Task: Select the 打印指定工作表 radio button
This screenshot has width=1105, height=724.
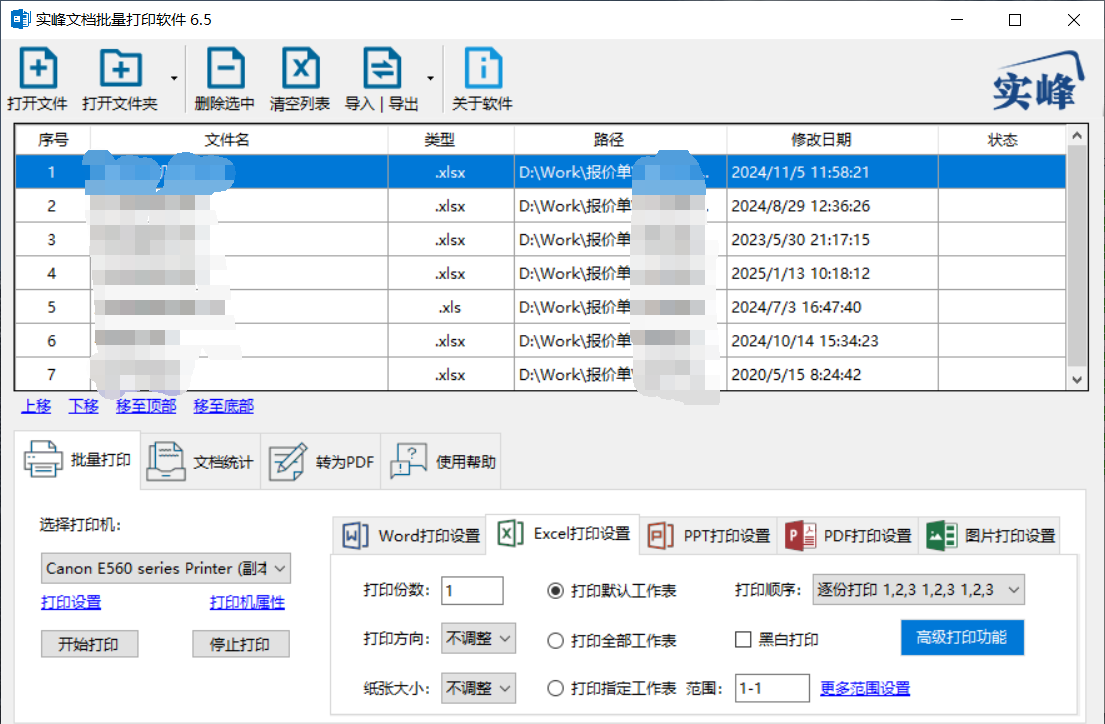Action: tap(555, 688)
